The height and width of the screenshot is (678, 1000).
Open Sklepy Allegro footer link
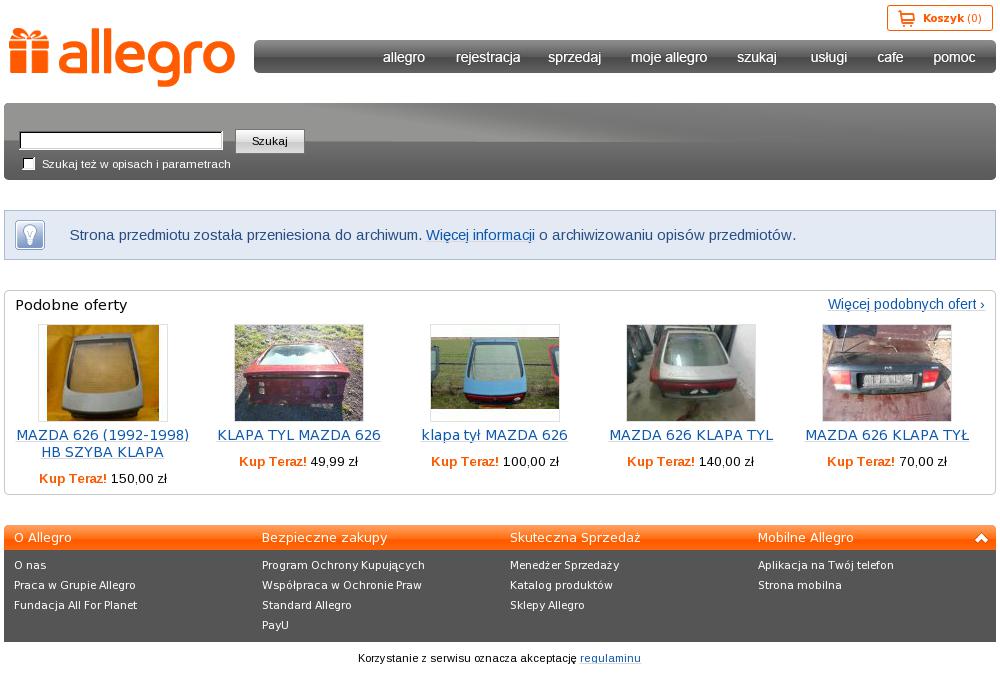[547, 605]
